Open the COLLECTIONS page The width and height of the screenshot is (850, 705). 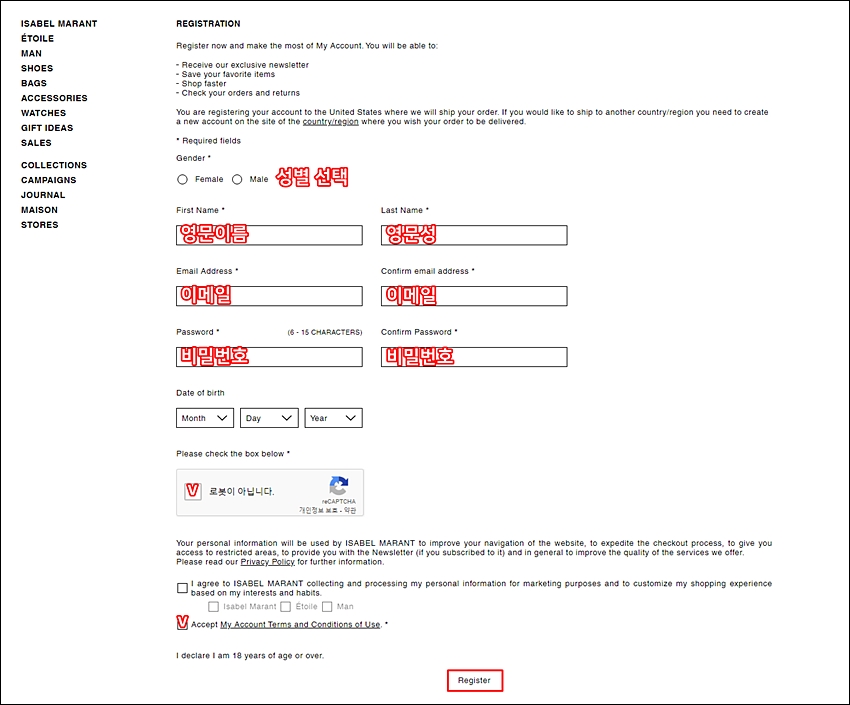pyautogui.click(x=54, y=165)
